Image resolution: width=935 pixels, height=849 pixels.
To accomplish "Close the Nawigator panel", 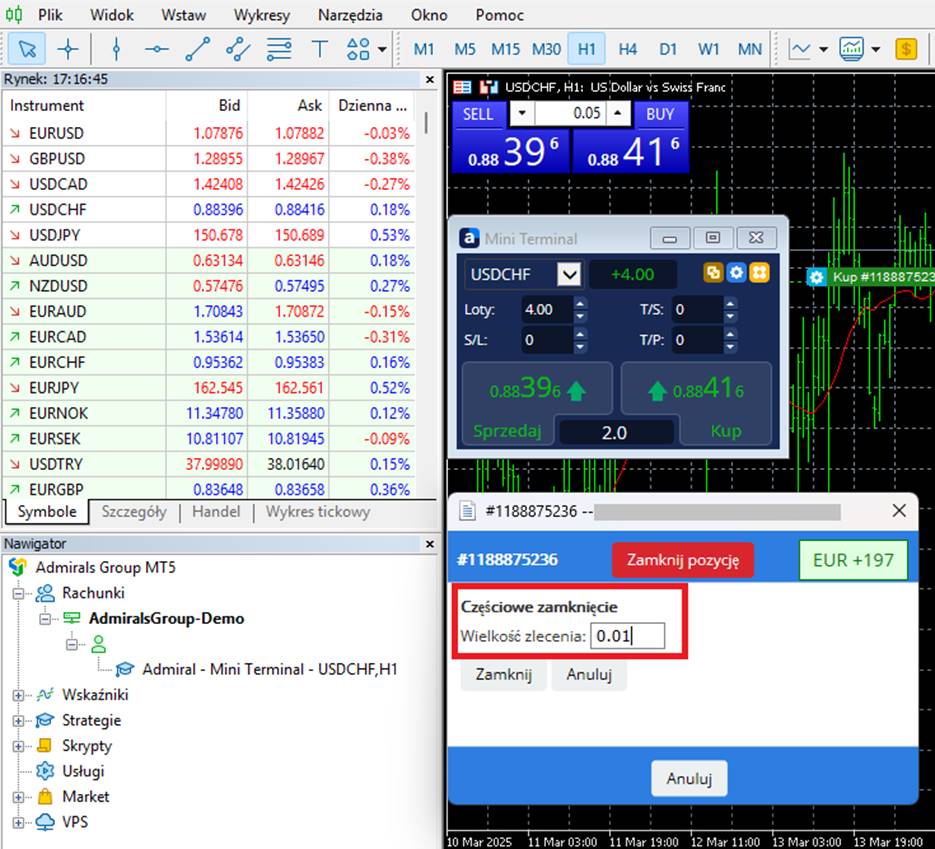I will pos(430,544).
